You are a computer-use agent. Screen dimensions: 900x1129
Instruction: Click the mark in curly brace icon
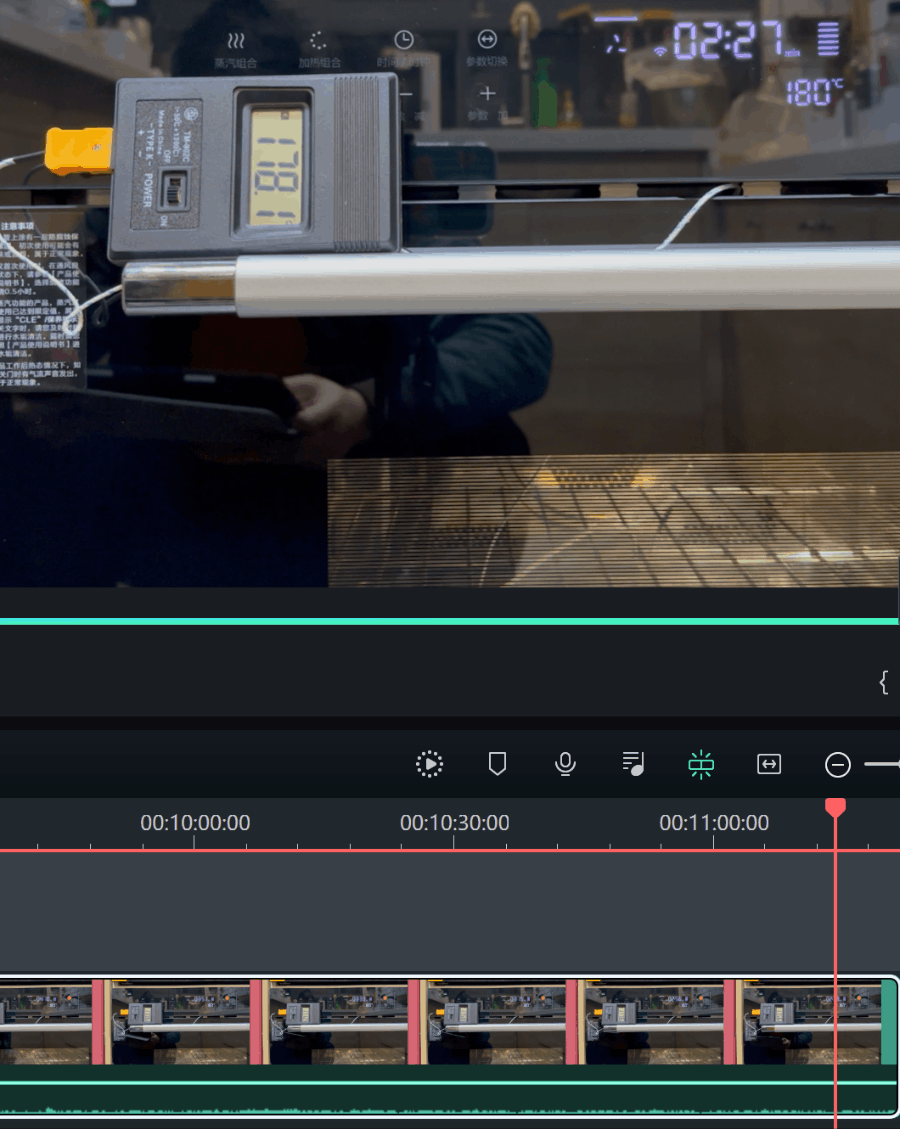(x=883, y=683)
